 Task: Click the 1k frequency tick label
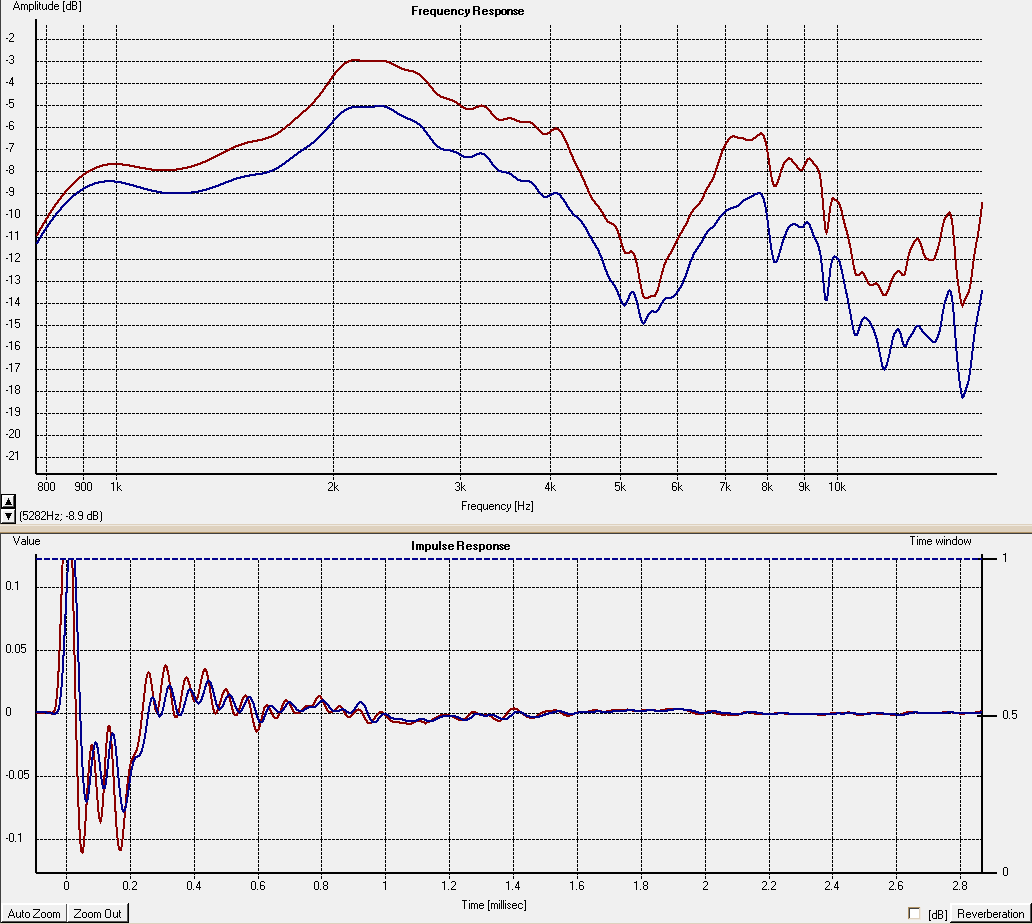pos(116,487)
